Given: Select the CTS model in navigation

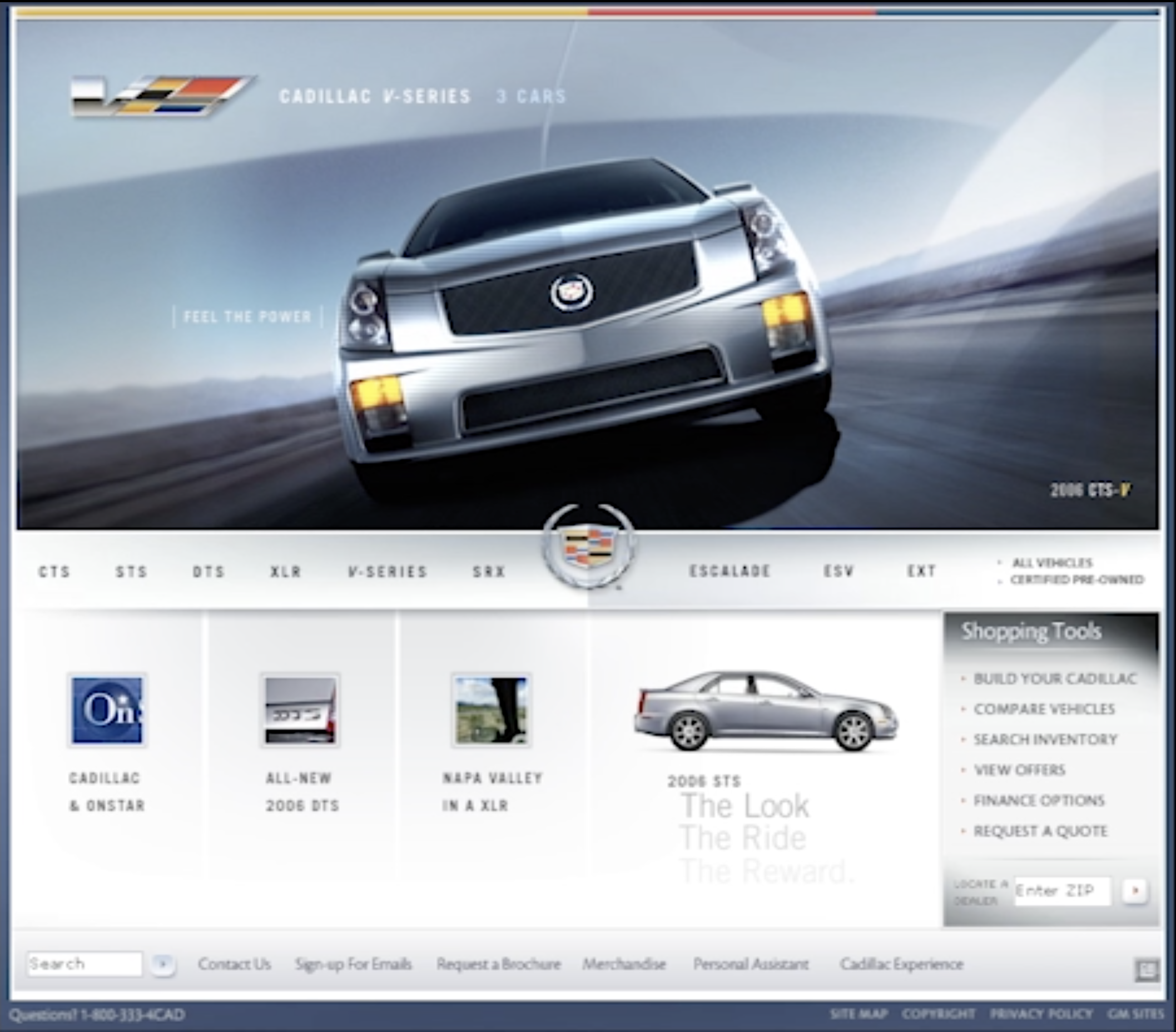Looking at the screenshot, I should tap(54, 572).
